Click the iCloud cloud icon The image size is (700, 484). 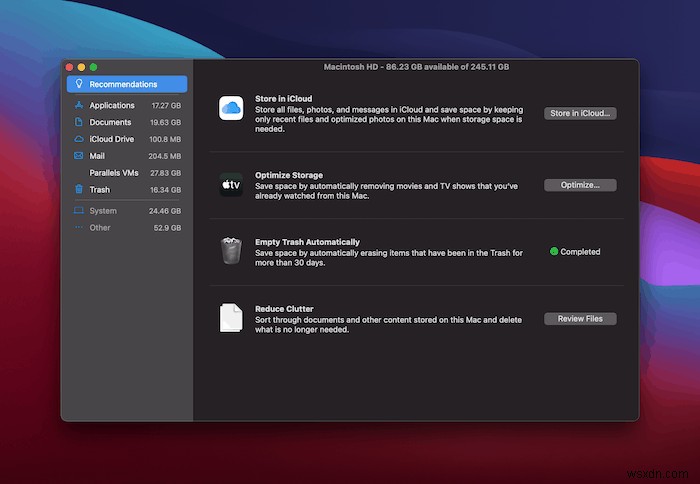point(231,108)
